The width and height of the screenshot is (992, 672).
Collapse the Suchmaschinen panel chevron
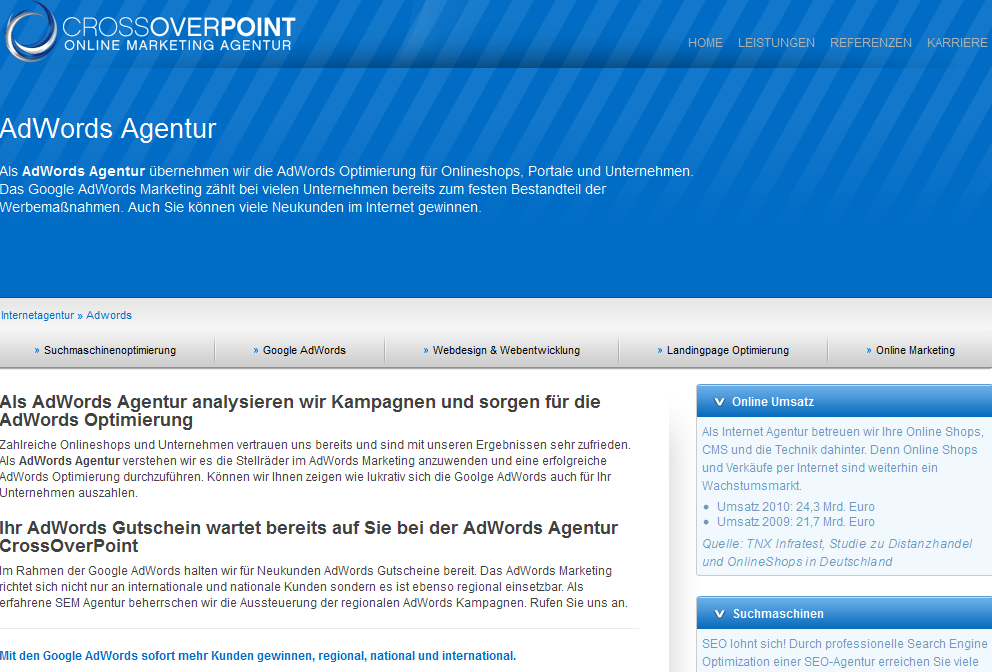click(719, 614)
